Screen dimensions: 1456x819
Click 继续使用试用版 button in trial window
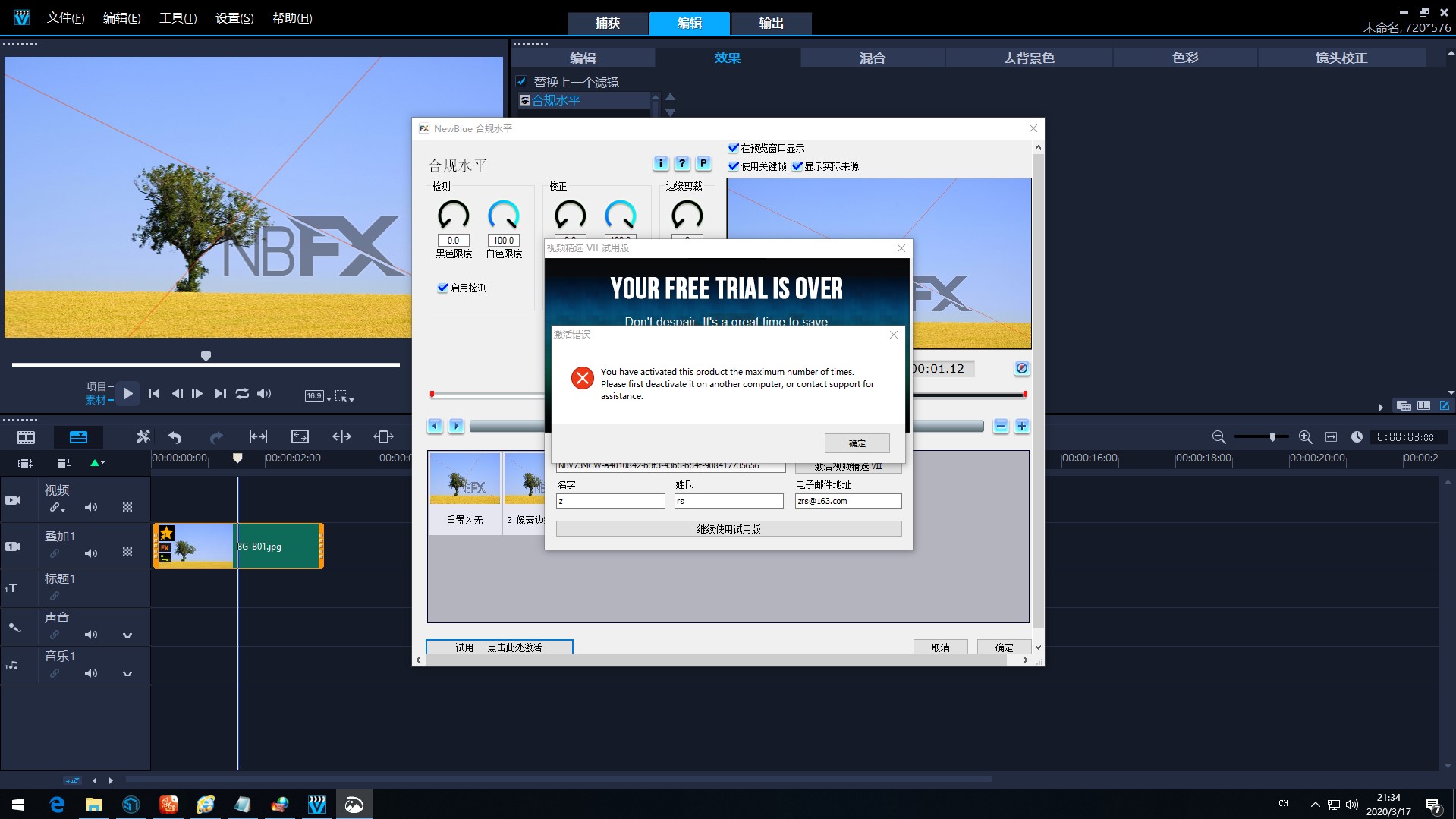click(728, 529)
